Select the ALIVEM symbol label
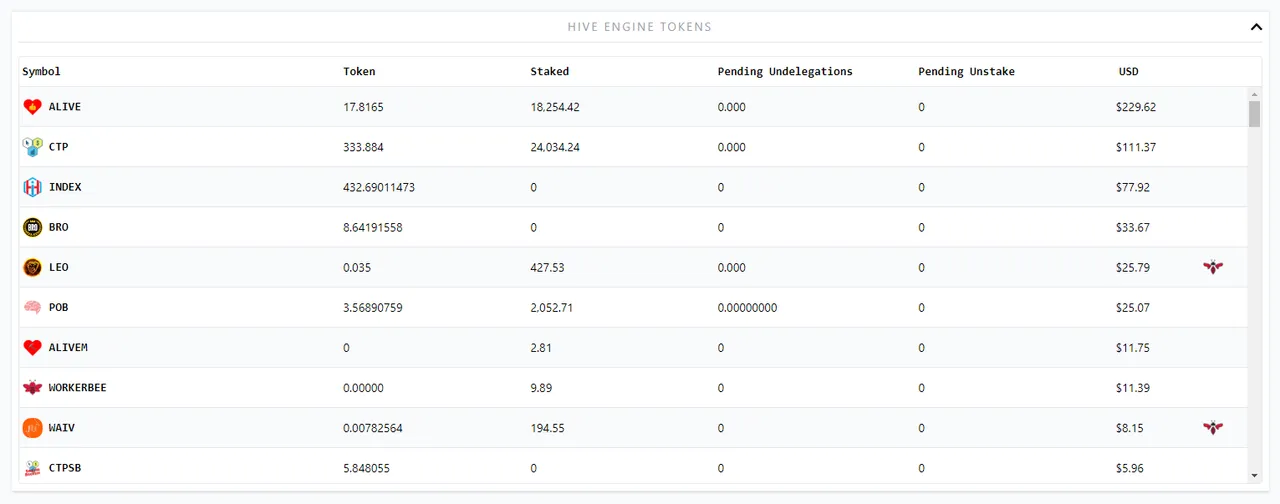Viewport: 1280px width, 504px height. click(68, 347)
